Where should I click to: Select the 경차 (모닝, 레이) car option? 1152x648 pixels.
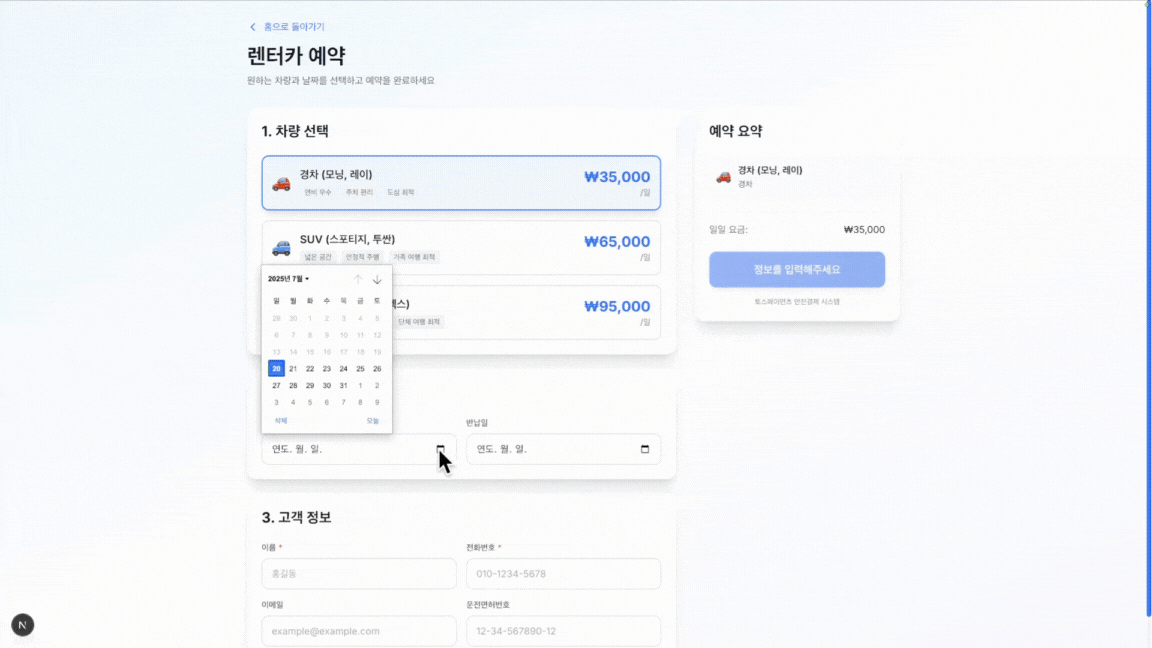[x=461, y=183]
